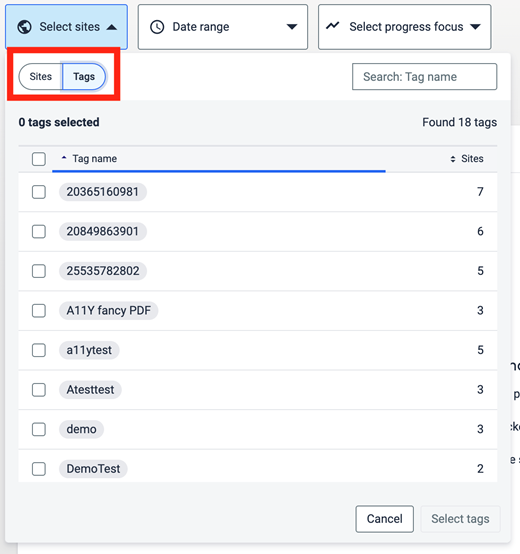Click the clock icon in Date range
520x554 pixels.
point(157,27)
